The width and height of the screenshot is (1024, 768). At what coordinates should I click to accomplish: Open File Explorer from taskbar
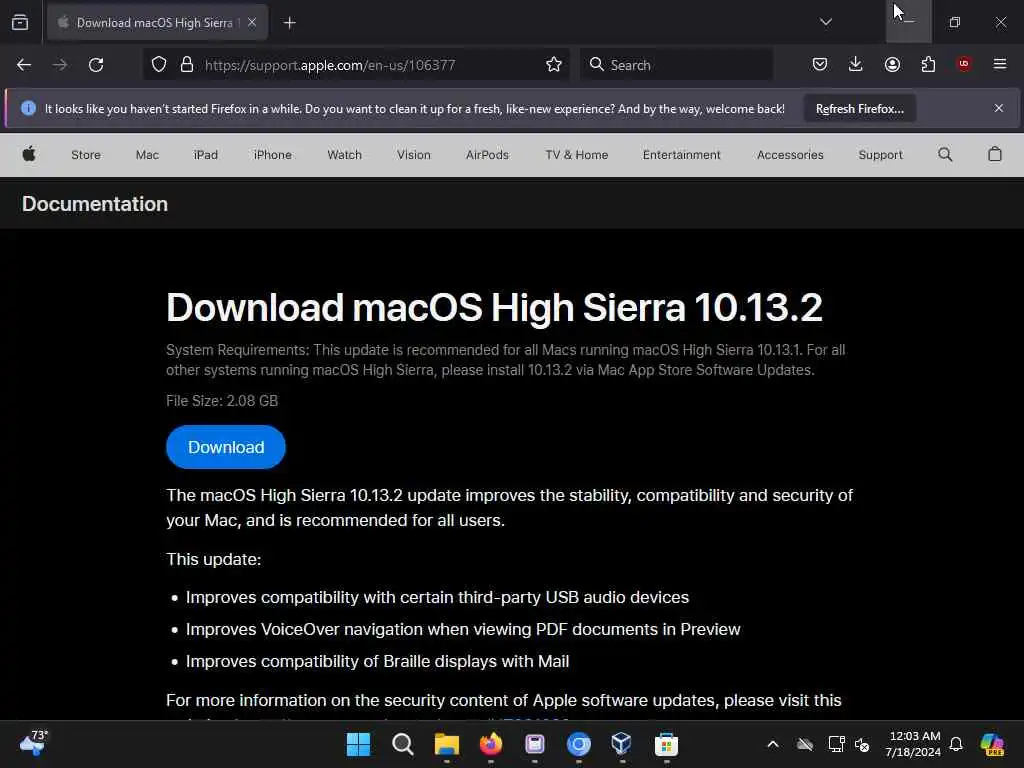(447, 744)
